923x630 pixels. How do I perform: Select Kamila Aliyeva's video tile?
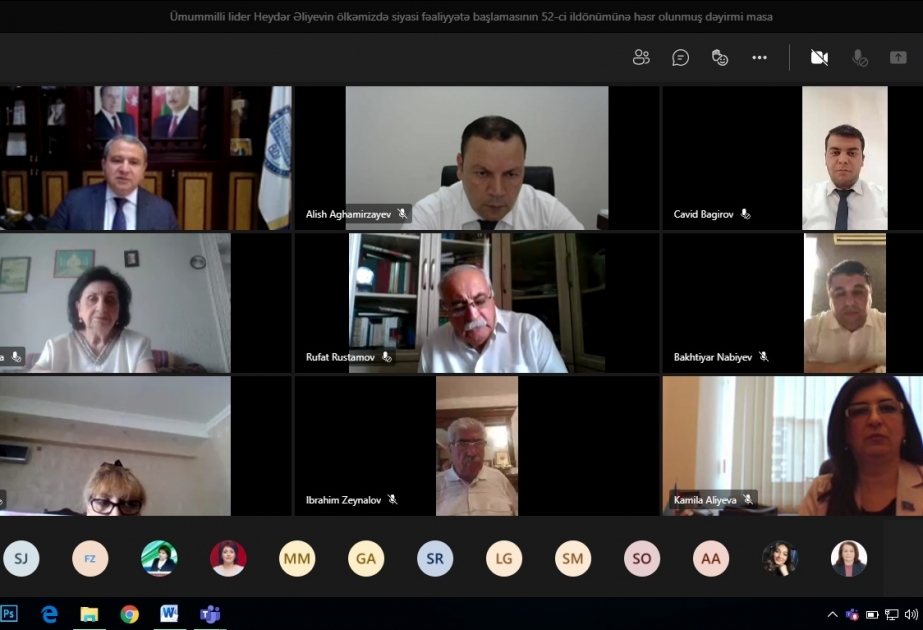pos(792,446)
